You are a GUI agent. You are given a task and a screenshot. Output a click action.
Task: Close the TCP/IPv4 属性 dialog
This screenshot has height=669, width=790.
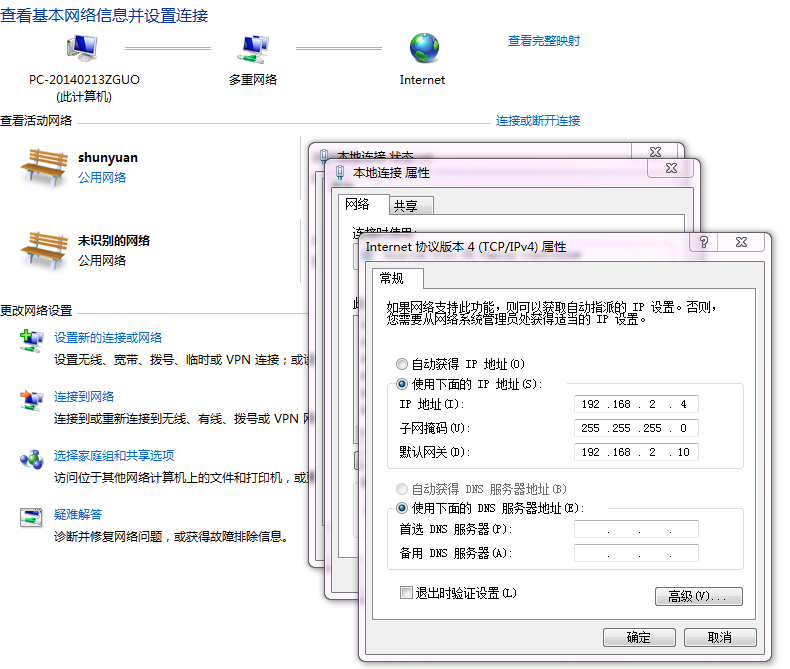pos(741,242)
